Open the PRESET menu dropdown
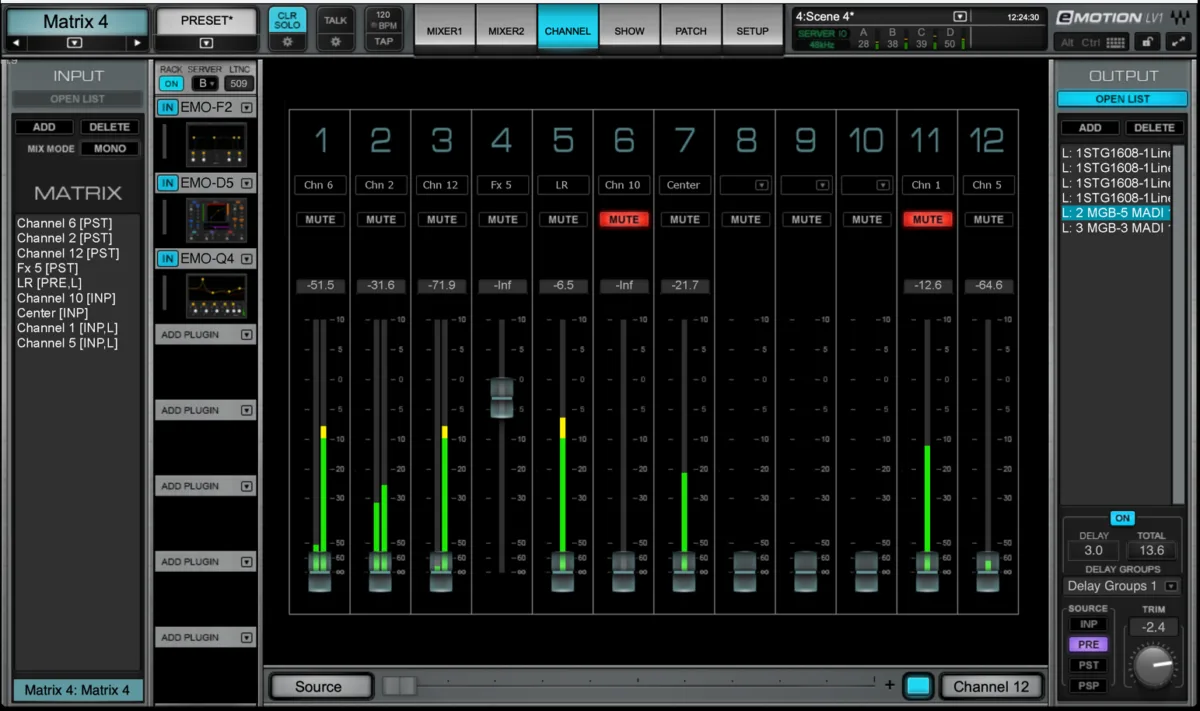The width and height of the screenshot is (1200, 711). coord(206,43)
